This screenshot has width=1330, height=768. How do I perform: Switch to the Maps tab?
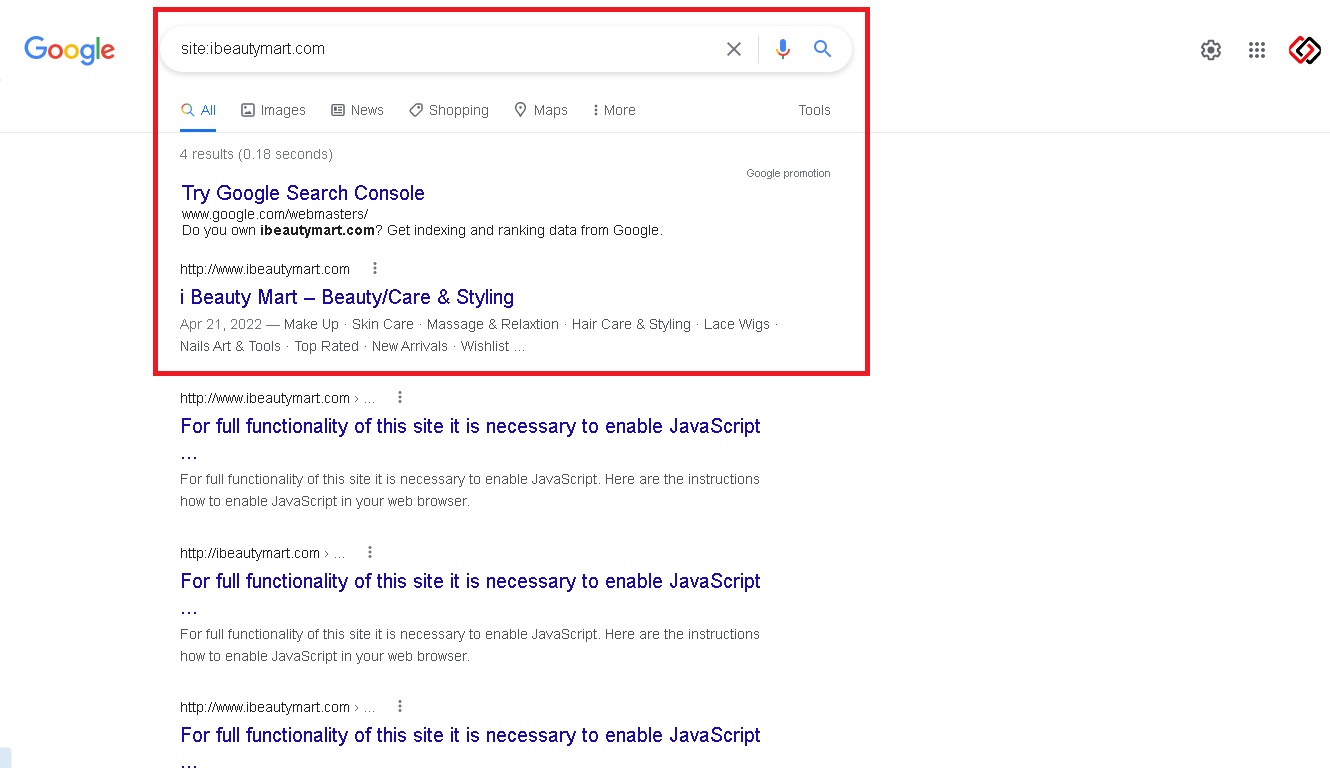541,110
